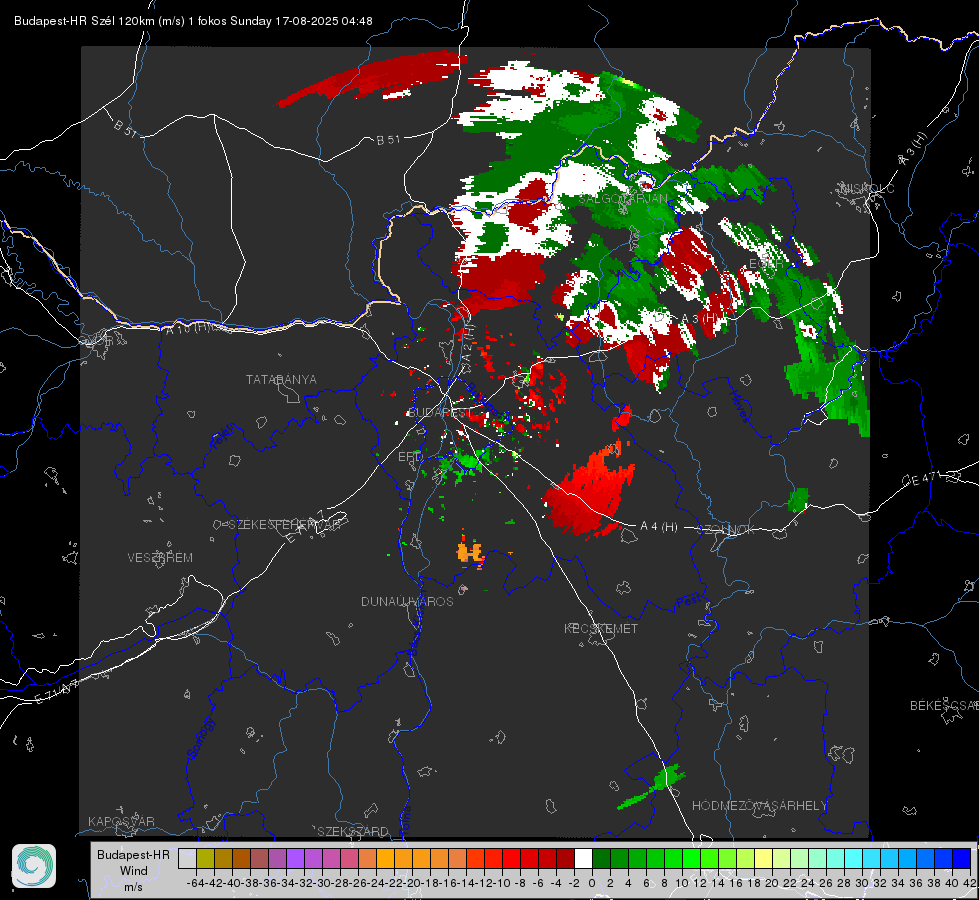Select the KAPOSVÁR city label
This screenshot has height=900, width=979.
point(121,821)
